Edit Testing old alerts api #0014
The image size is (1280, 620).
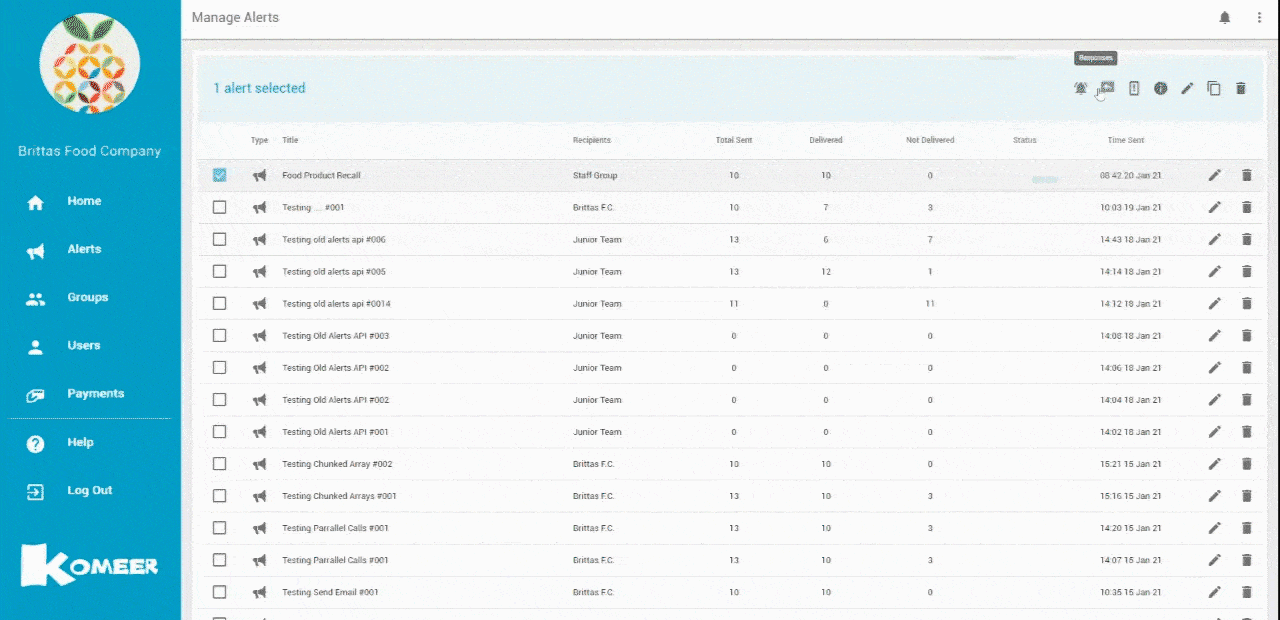[1215, 303]
